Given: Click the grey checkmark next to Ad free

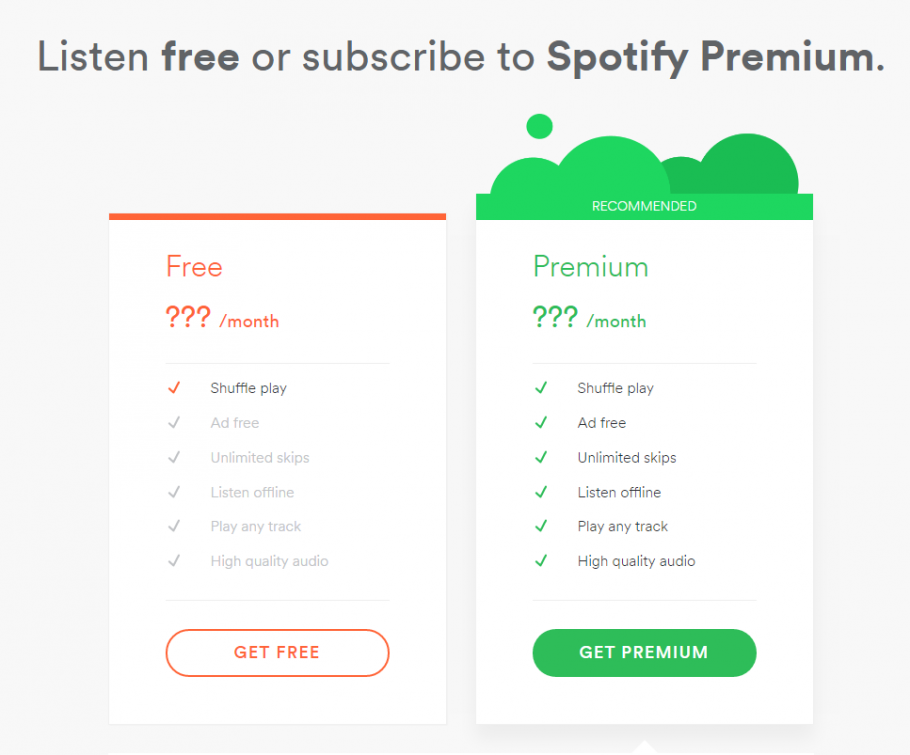Looking at the screenshot, I should pos(174,422).
